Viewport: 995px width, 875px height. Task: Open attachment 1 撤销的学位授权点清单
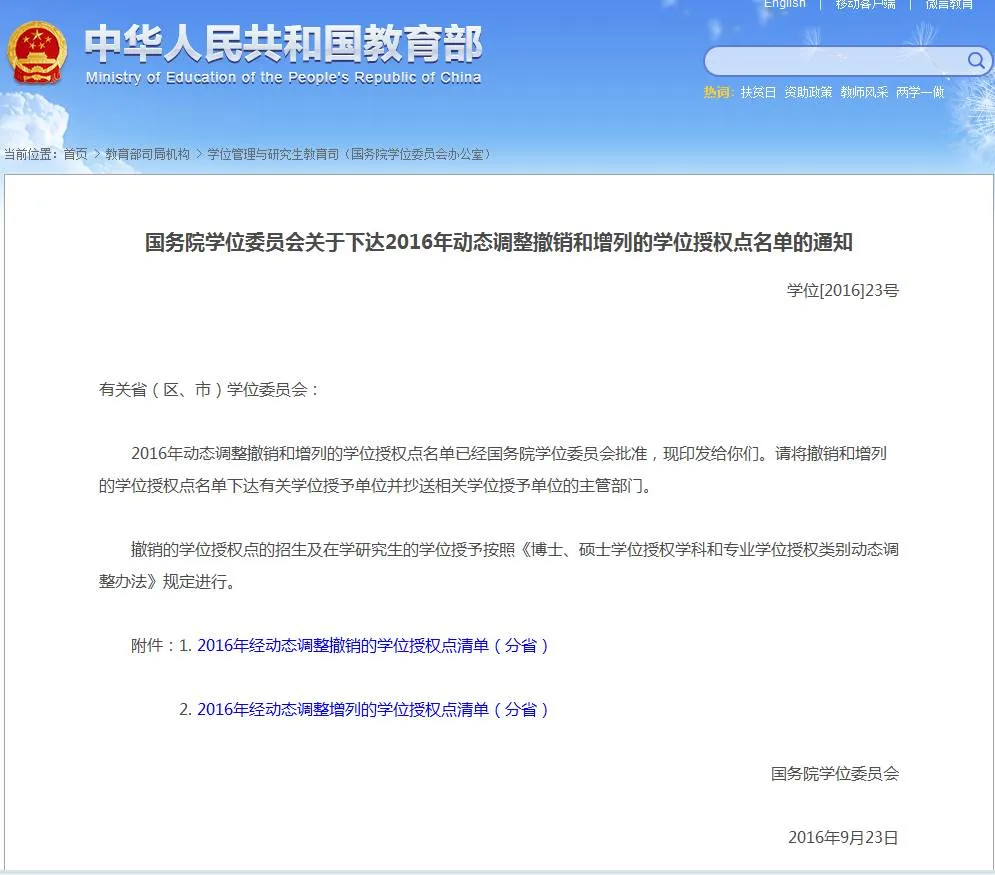click(372, 645)
